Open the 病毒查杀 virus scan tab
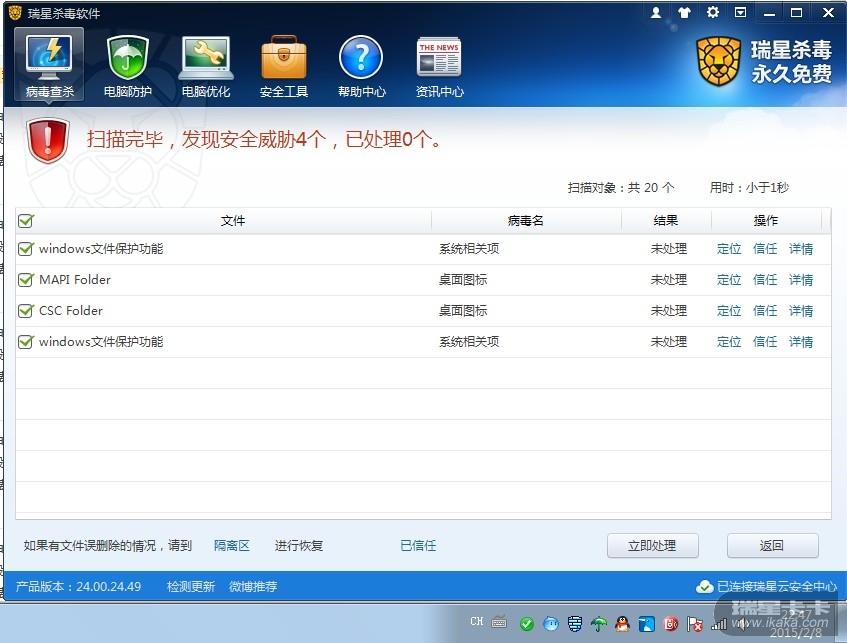This screenshot has width=847, height=643. (48, 67)
